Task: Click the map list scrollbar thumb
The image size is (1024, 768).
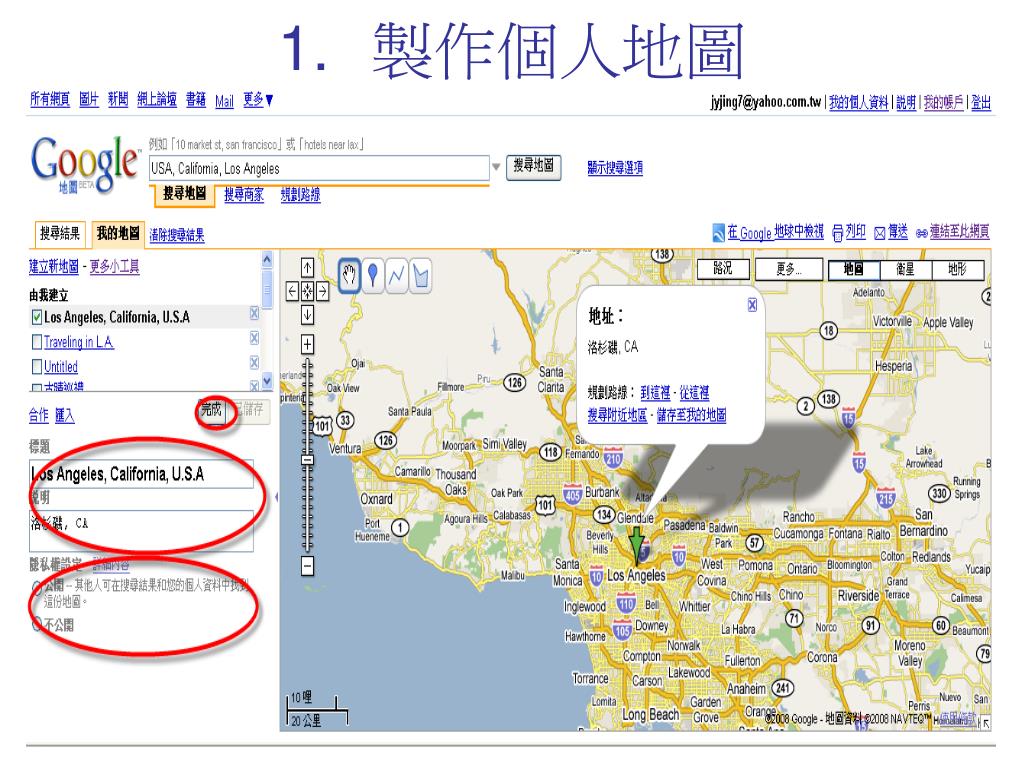Action: [x=267, y=289]
